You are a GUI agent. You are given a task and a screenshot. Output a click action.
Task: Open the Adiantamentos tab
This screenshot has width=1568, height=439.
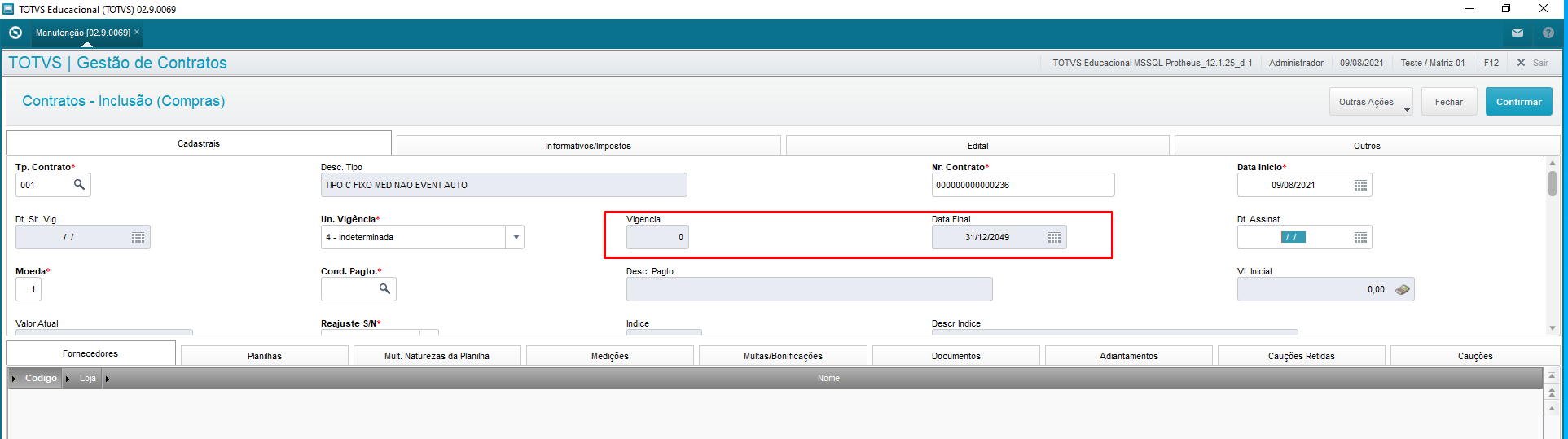click(1129, 356)
